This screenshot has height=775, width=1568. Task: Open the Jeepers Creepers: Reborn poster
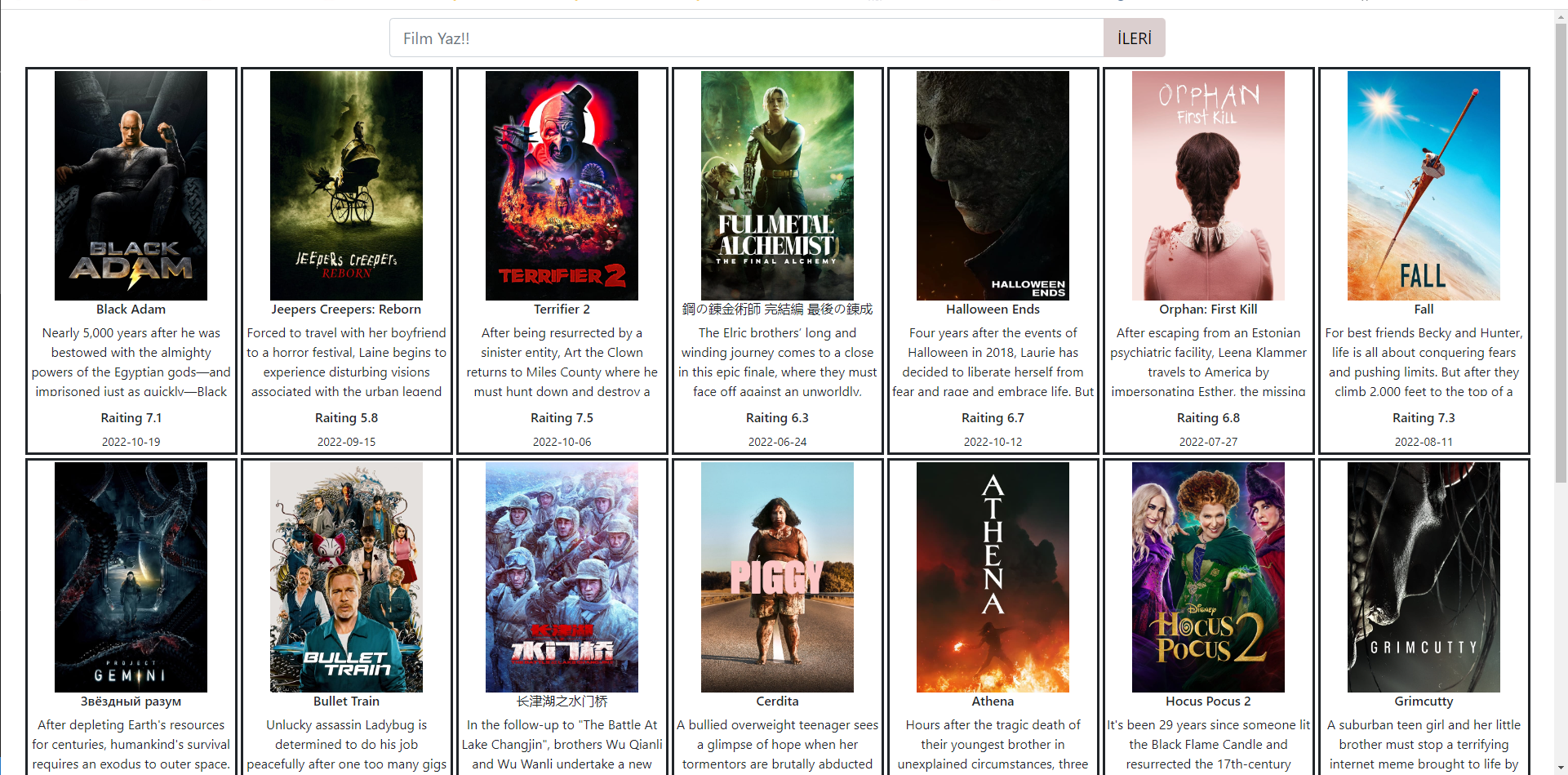coord(346,185)
